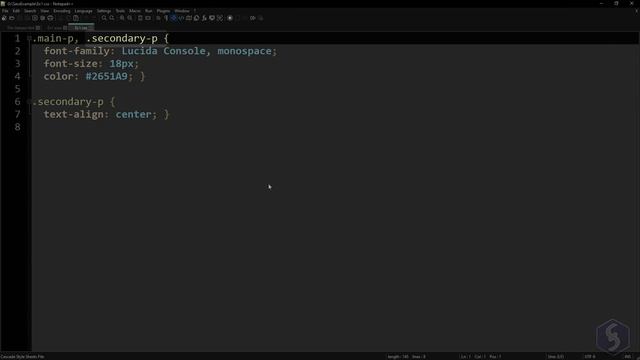Show the Document List panel icon

pos(196,18)
